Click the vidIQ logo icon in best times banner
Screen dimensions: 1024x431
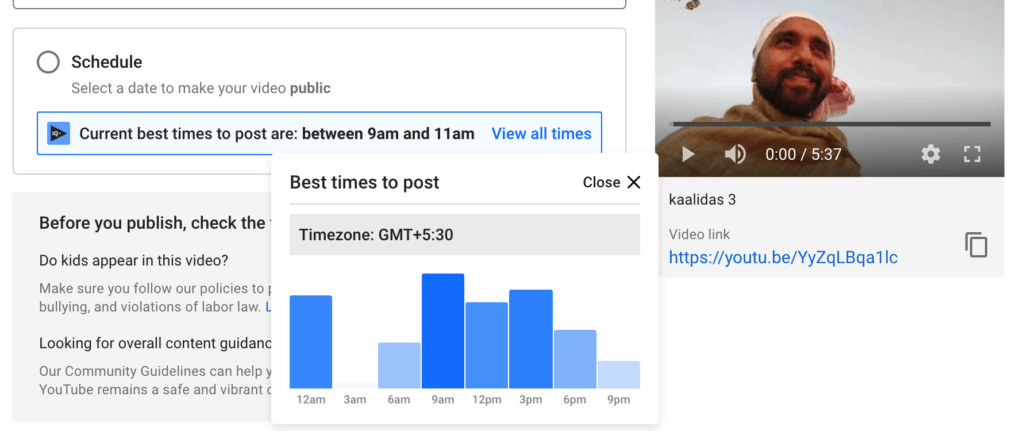(59, 134)
